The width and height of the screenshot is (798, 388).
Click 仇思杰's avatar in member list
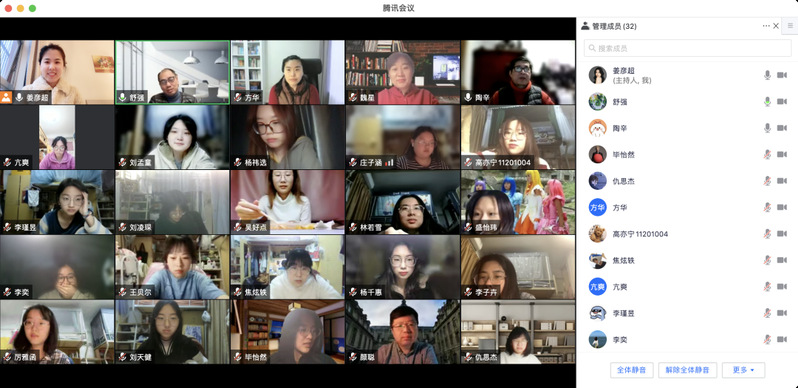click(597, 181)
